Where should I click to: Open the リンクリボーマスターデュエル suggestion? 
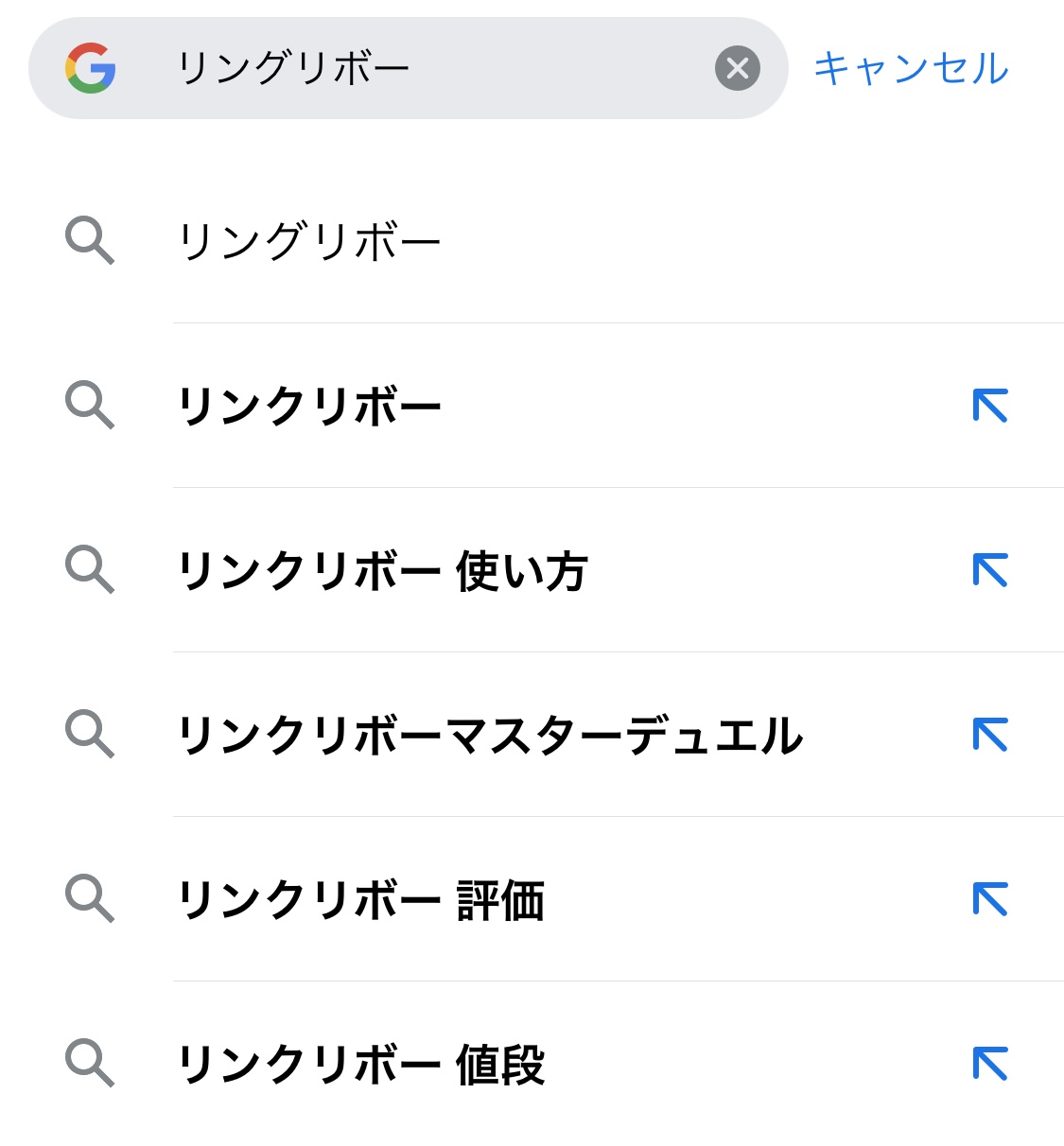tap(490, 735)
